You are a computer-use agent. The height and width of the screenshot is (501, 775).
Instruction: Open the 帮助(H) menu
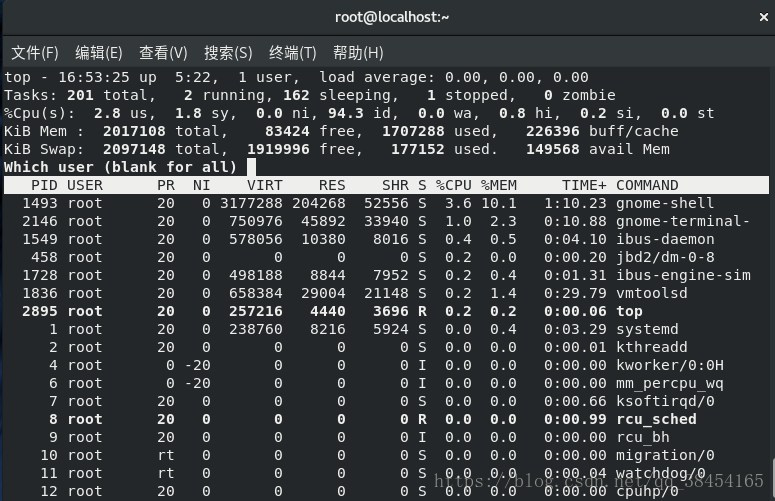click(x=358, y=52)
